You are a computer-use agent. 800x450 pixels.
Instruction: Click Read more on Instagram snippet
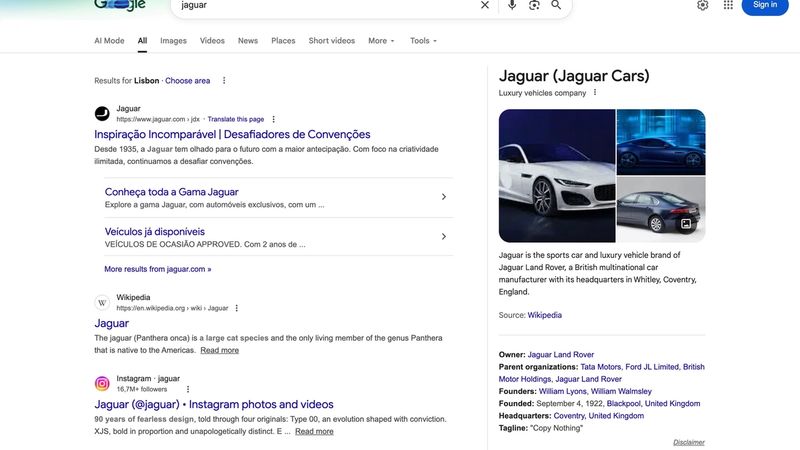[x=314, y=431]
